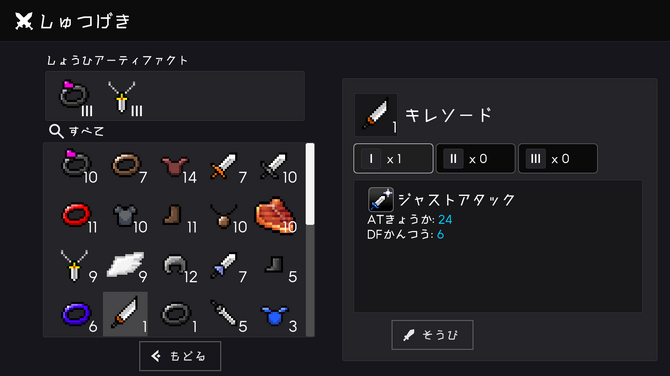Click the そうび equip button

point(432,335)
